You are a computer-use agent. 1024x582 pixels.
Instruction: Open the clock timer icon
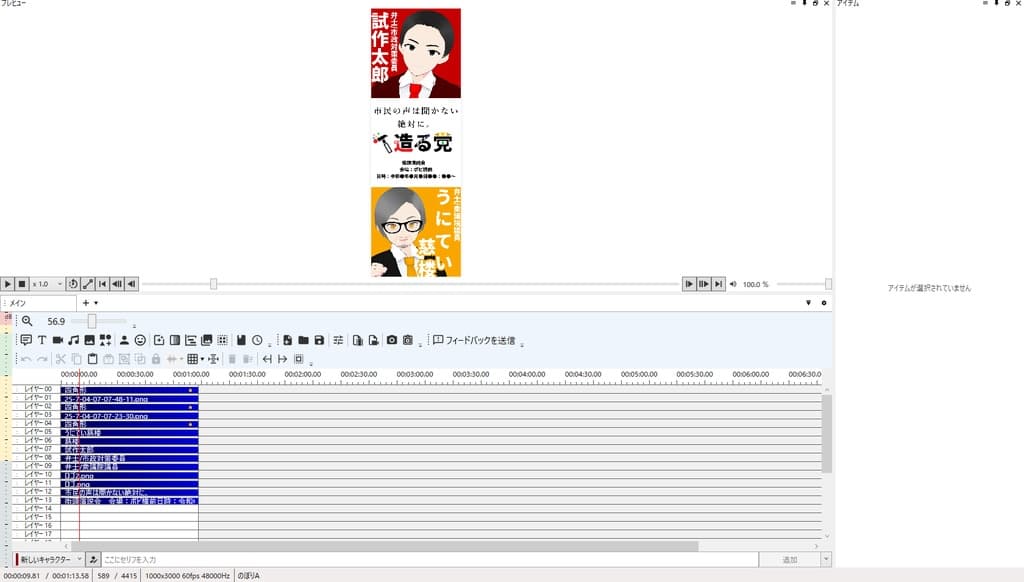257,340
